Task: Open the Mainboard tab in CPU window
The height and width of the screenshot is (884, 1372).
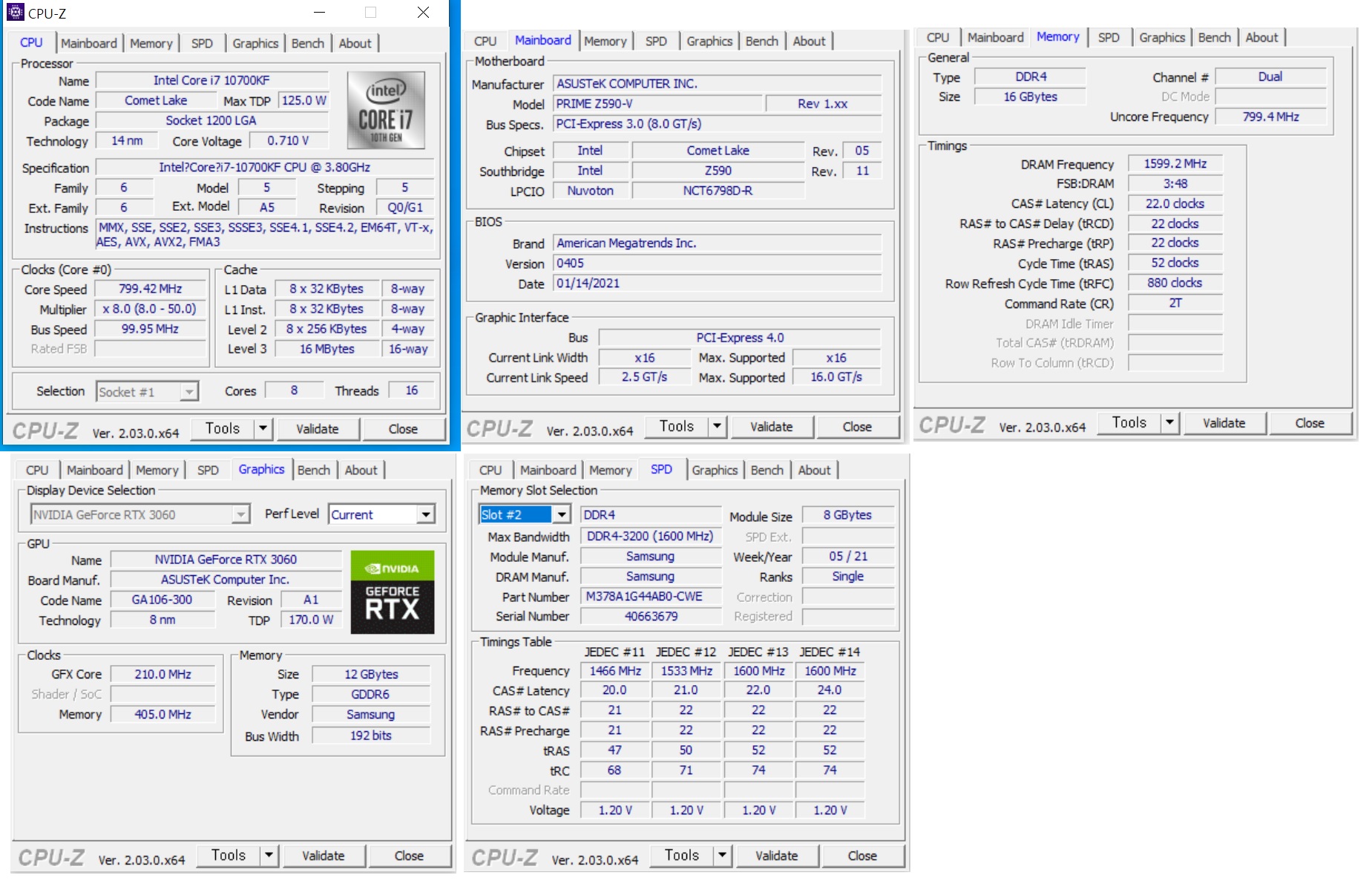Action: coord(89,43)
